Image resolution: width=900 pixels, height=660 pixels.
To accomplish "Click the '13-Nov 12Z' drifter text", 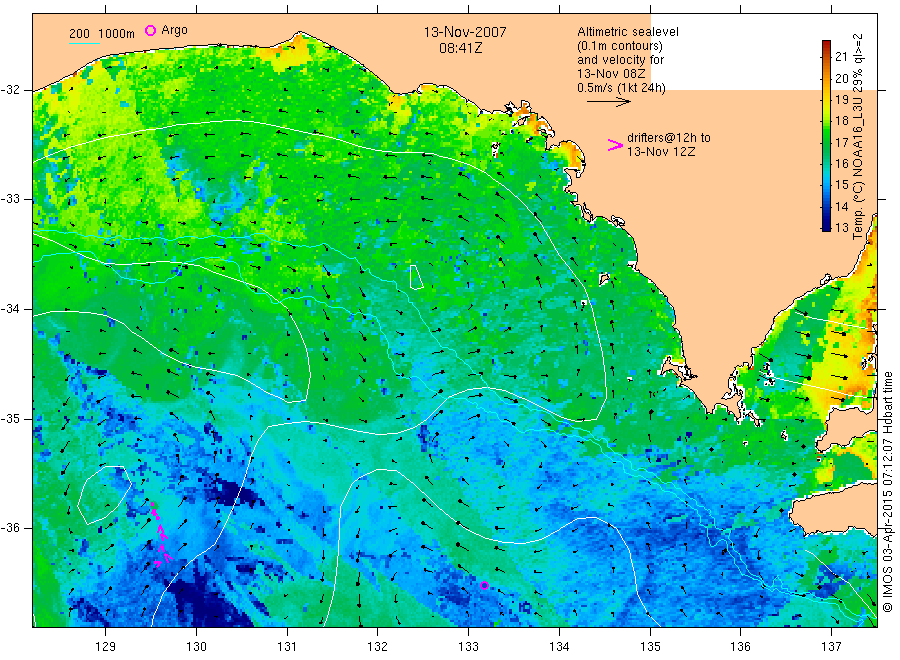I will (661, 152).
